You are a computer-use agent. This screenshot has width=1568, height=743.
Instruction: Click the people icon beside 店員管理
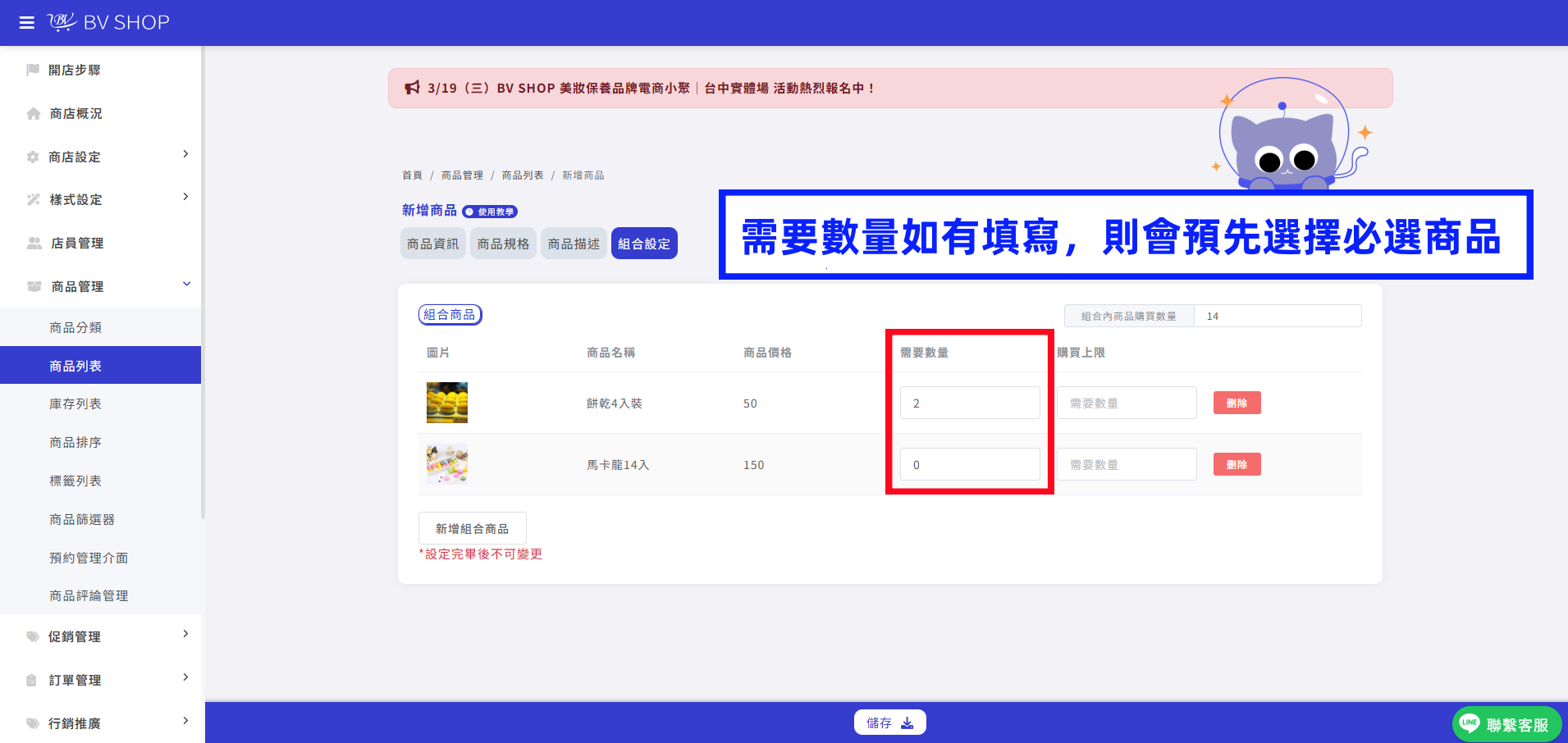tap(34, 243)
